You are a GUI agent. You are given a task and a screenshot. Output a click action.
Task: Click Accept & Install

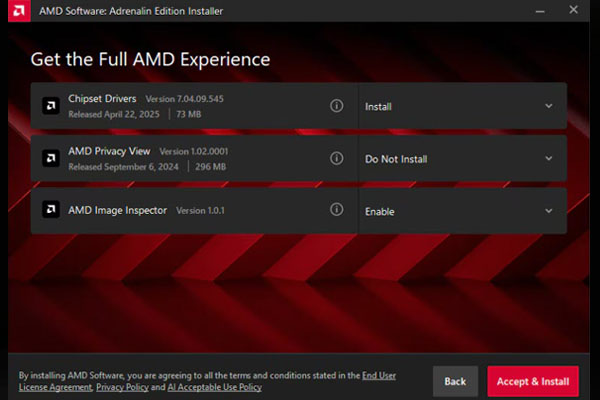533,381
